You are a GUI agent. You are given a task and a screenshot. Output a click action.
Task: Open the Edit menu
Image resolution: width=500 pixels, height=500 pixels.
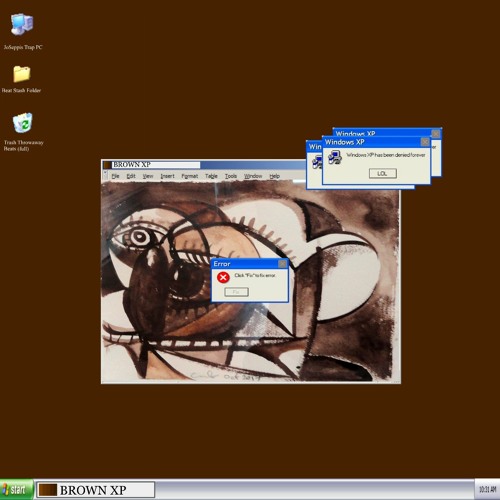(x=131, y=176)
